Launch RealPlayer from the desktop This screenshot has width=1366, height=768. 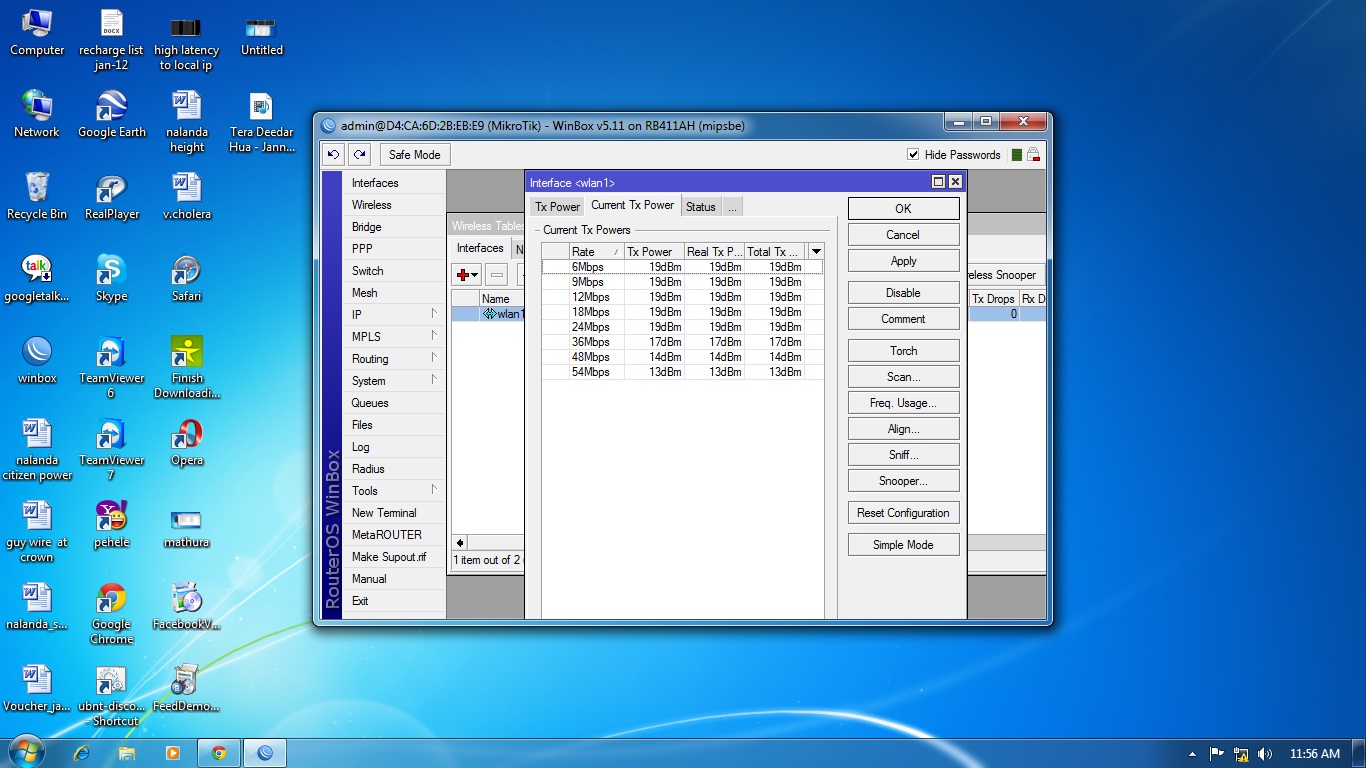112,196
